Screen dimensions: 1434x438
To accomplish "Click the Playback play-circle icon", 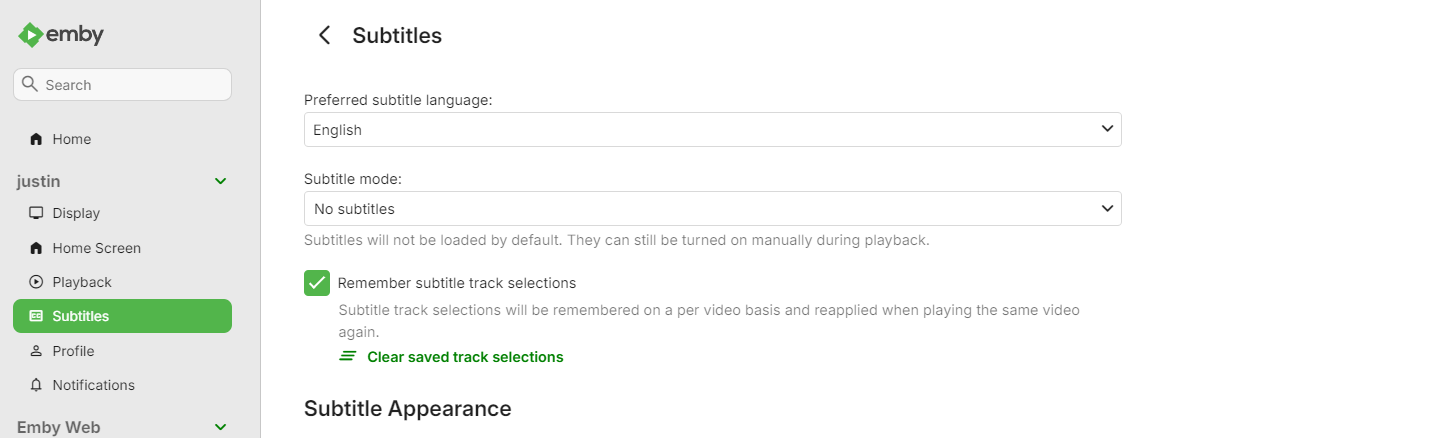I will click(37, 282).
